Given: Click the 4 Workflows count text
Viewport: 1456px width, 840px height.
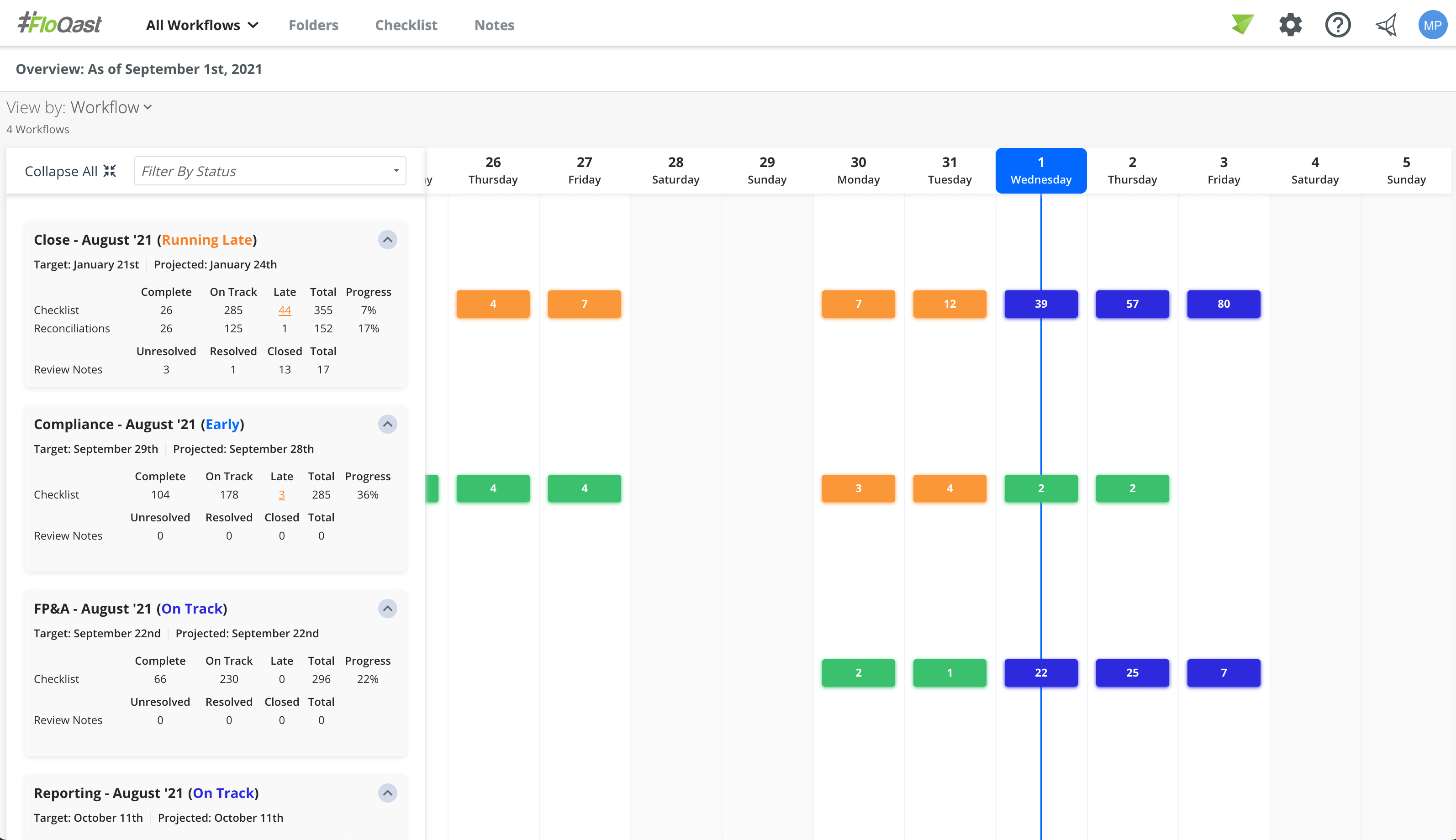Looking at the screenshot, I should pyautogui.click(x=37, y=130).
